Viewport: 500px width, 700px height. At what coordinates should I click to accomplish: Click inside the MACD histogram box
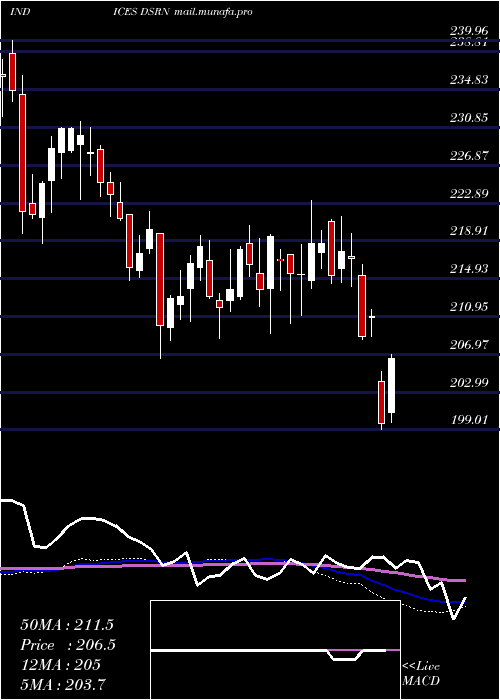click(275, 650)
